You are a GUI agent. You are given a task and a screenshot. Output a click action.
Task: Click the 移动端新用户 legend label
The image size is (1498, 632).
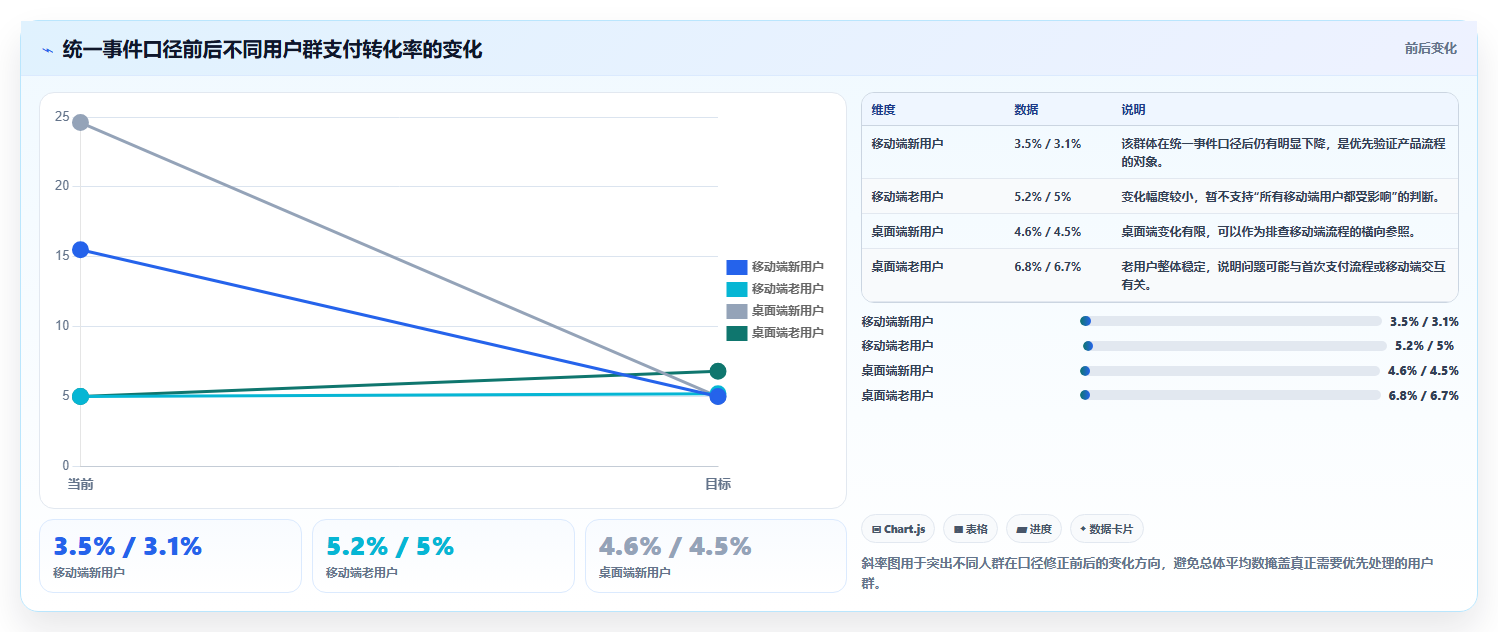click(x=788, y=267)
